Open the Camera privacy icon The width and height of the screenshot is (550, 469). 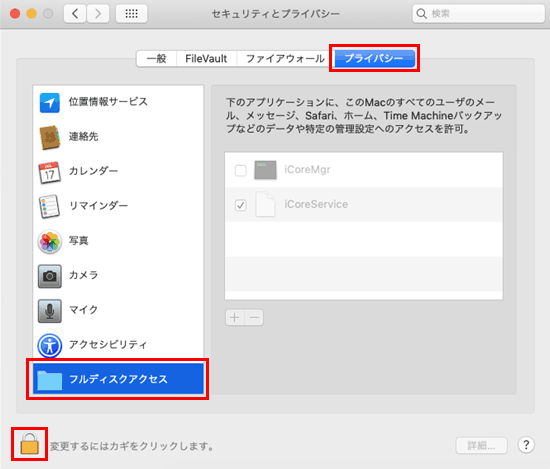tap(49, 276)
